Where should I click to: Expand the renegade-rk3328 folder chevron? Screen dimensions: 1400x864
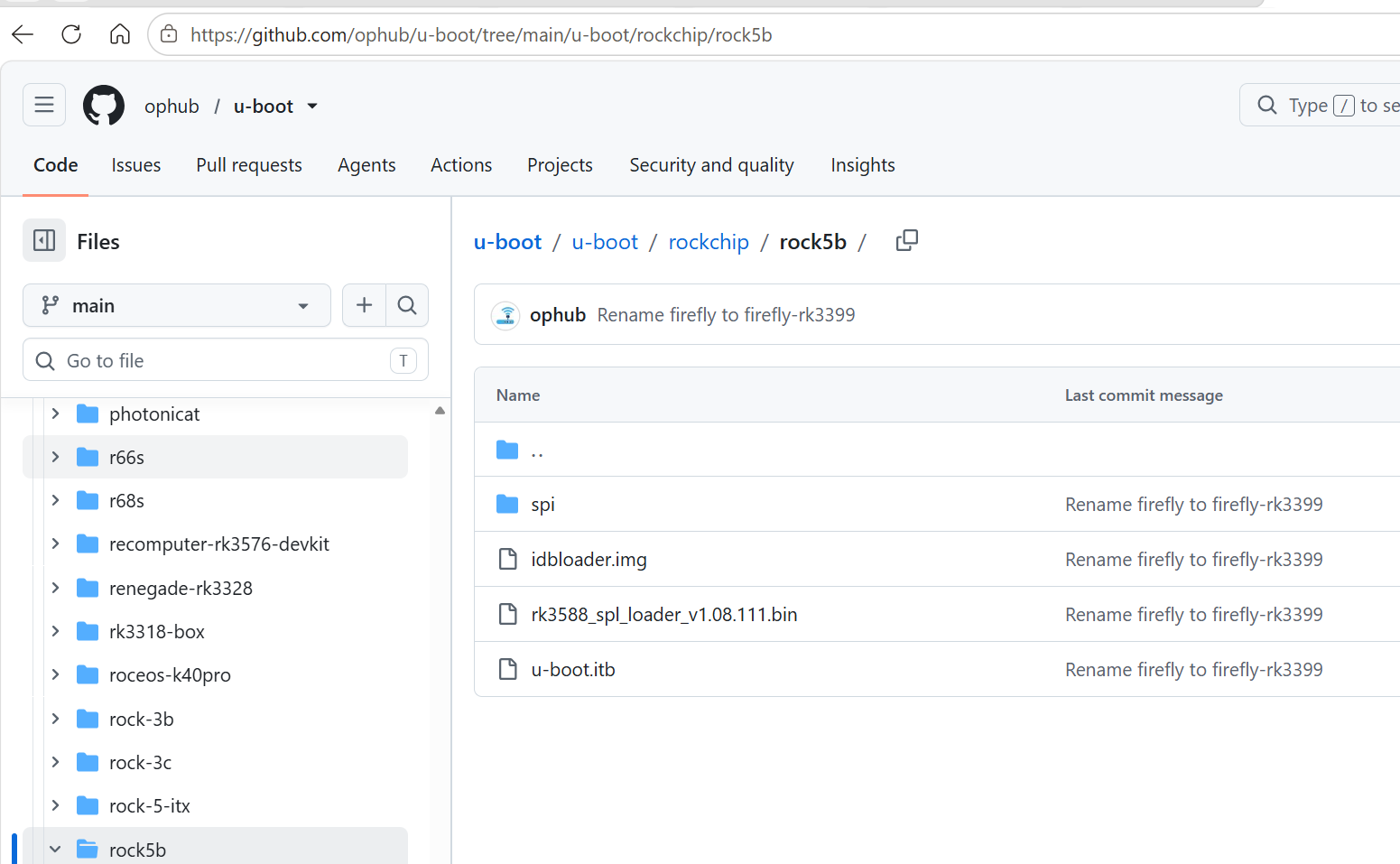(x=55, y=588)
